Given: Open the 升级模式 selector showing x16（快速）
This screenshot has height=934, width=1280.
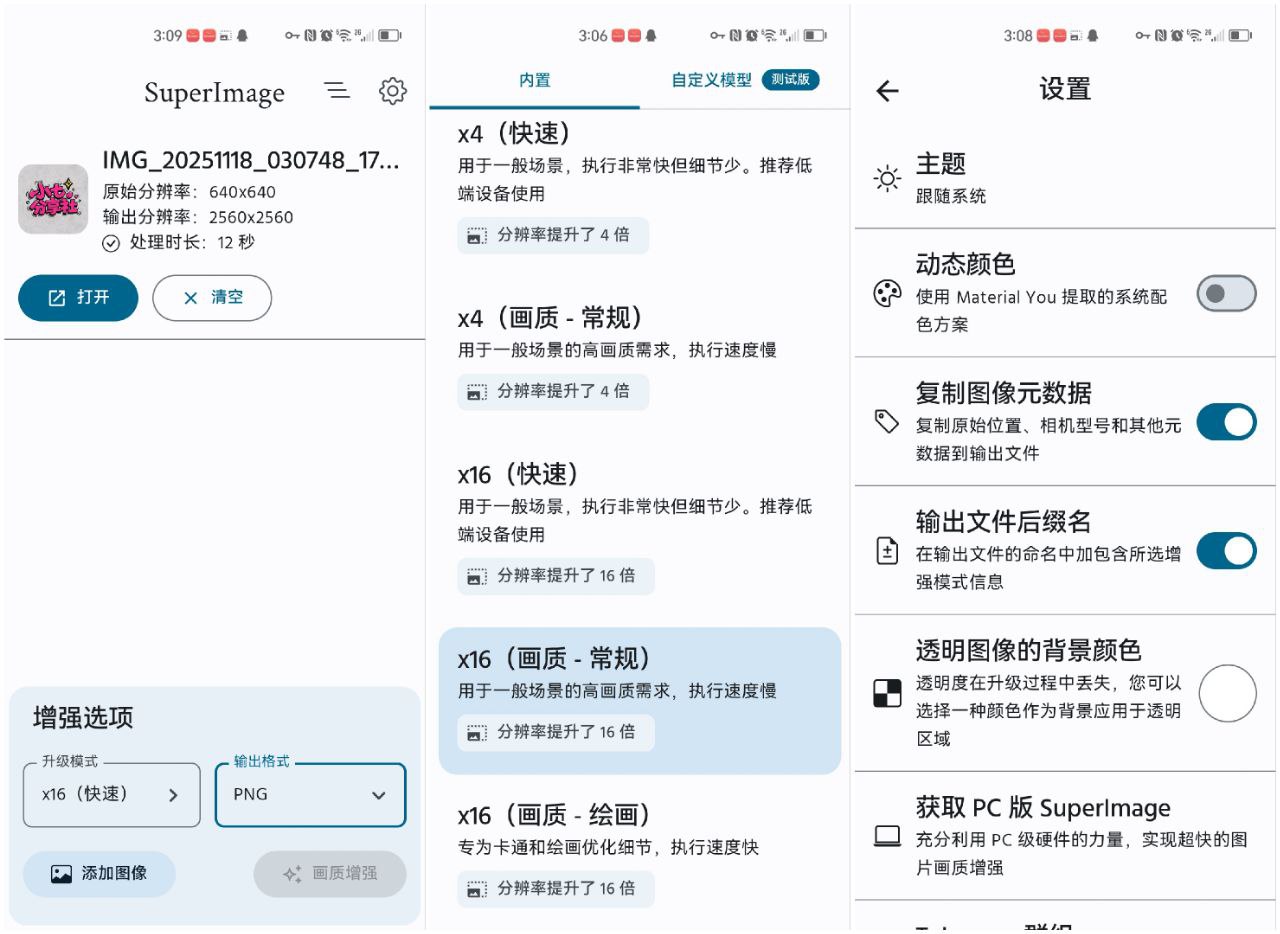Looking at the screenshot, I should 110,795.
